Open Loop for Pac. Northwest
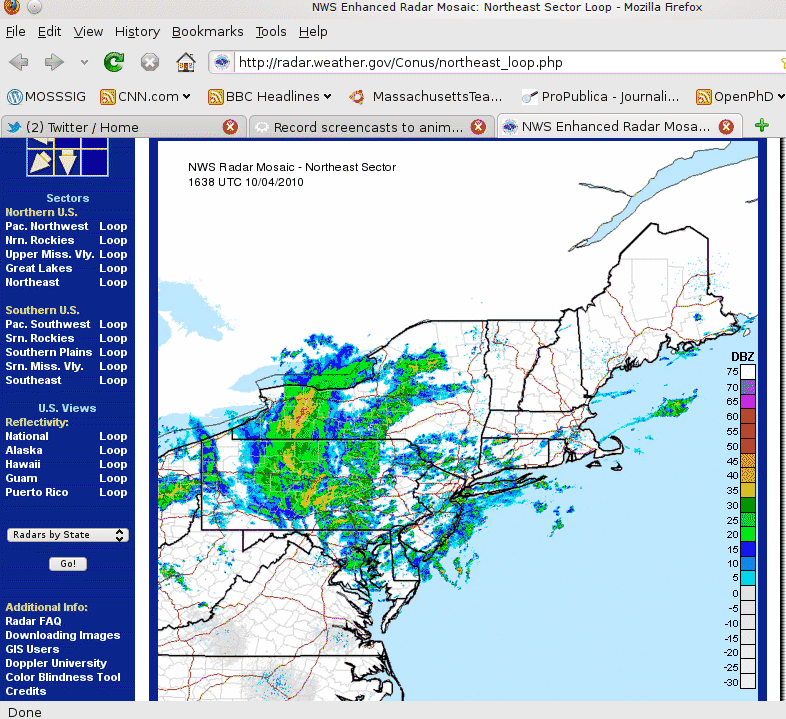Screen dimensions: 786x719 (x=113, y=226)
